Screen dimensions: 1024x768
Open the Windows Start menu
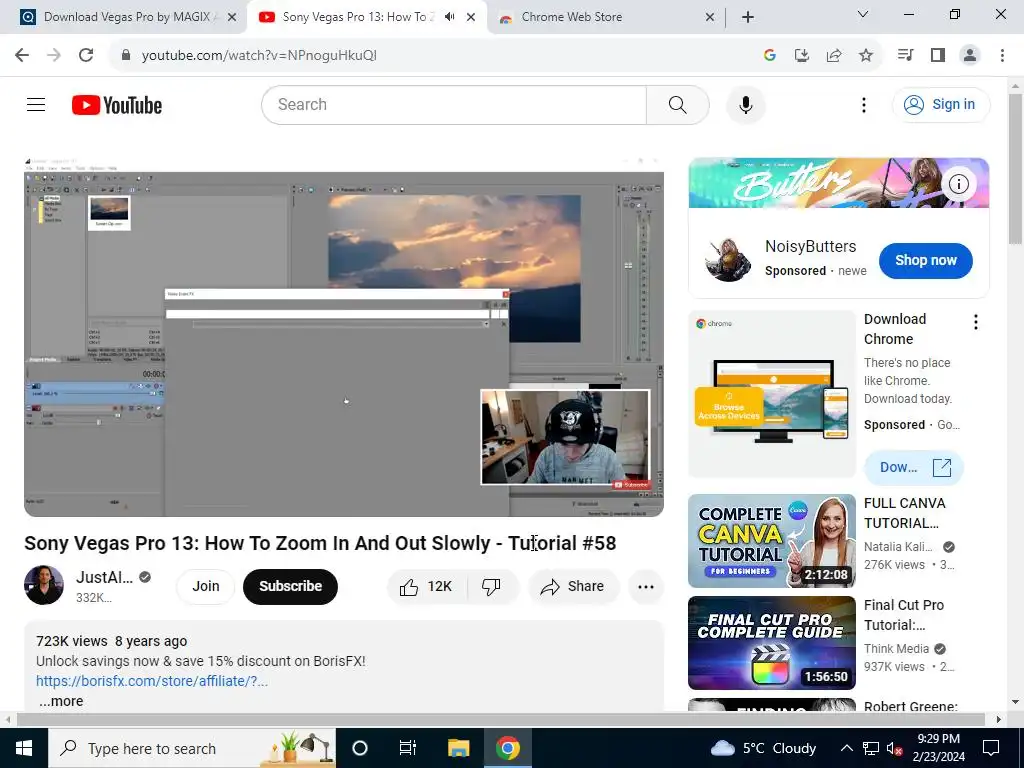(24, 748)
